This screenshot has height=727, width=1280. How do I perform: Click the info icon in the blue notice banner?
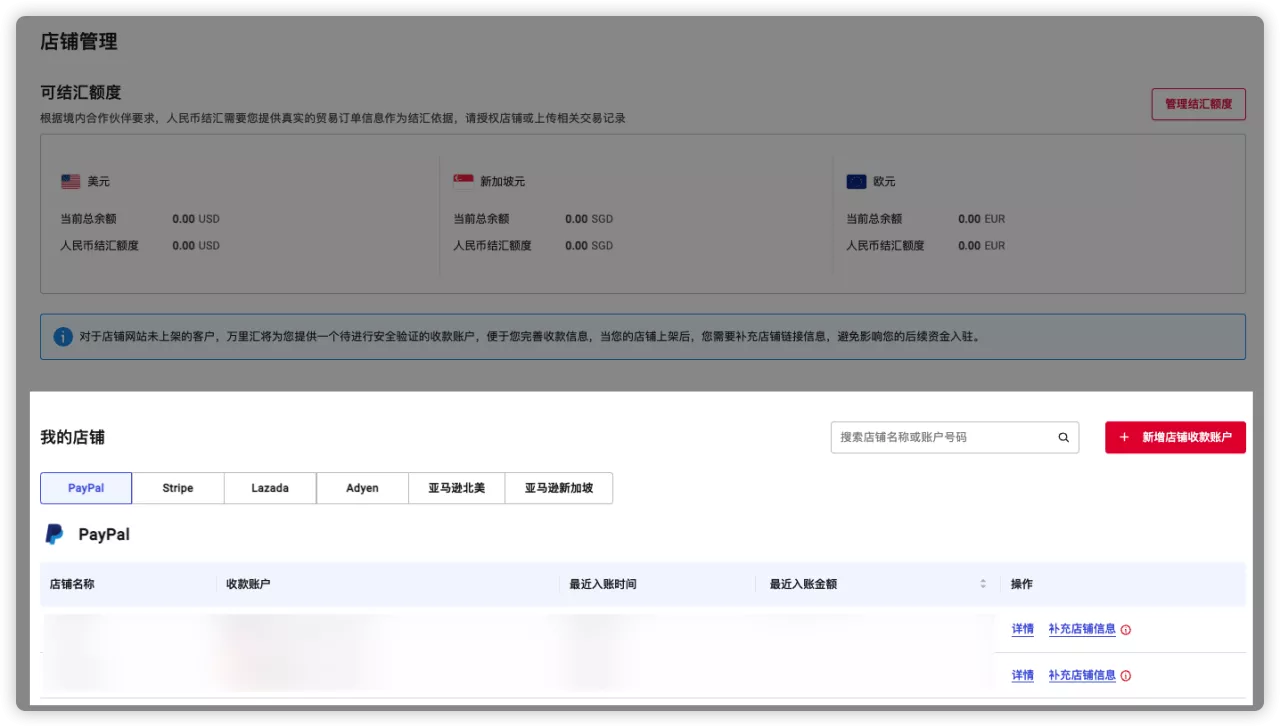(x=61, y=336)
